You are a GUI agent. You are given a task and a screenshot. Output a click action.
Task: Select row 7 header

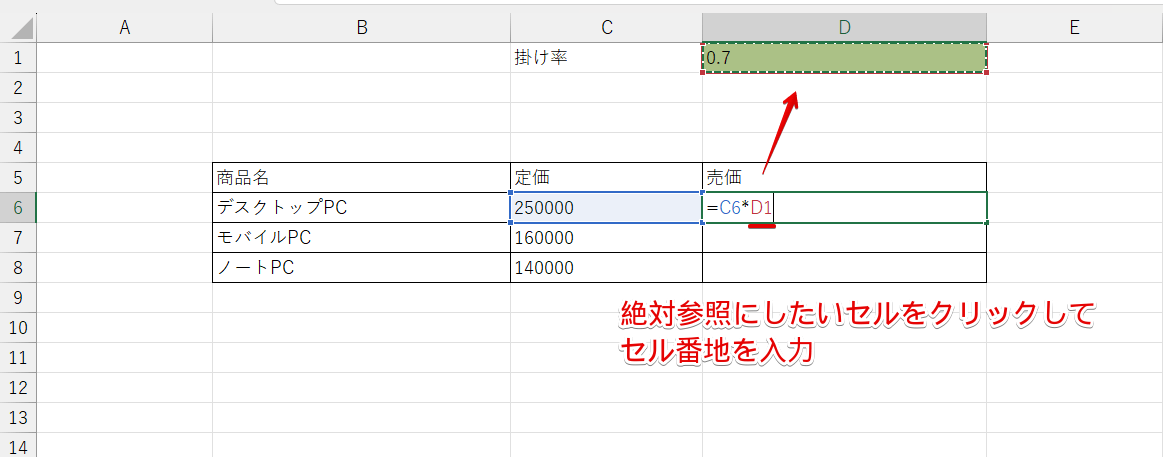[x=19, y=238]
